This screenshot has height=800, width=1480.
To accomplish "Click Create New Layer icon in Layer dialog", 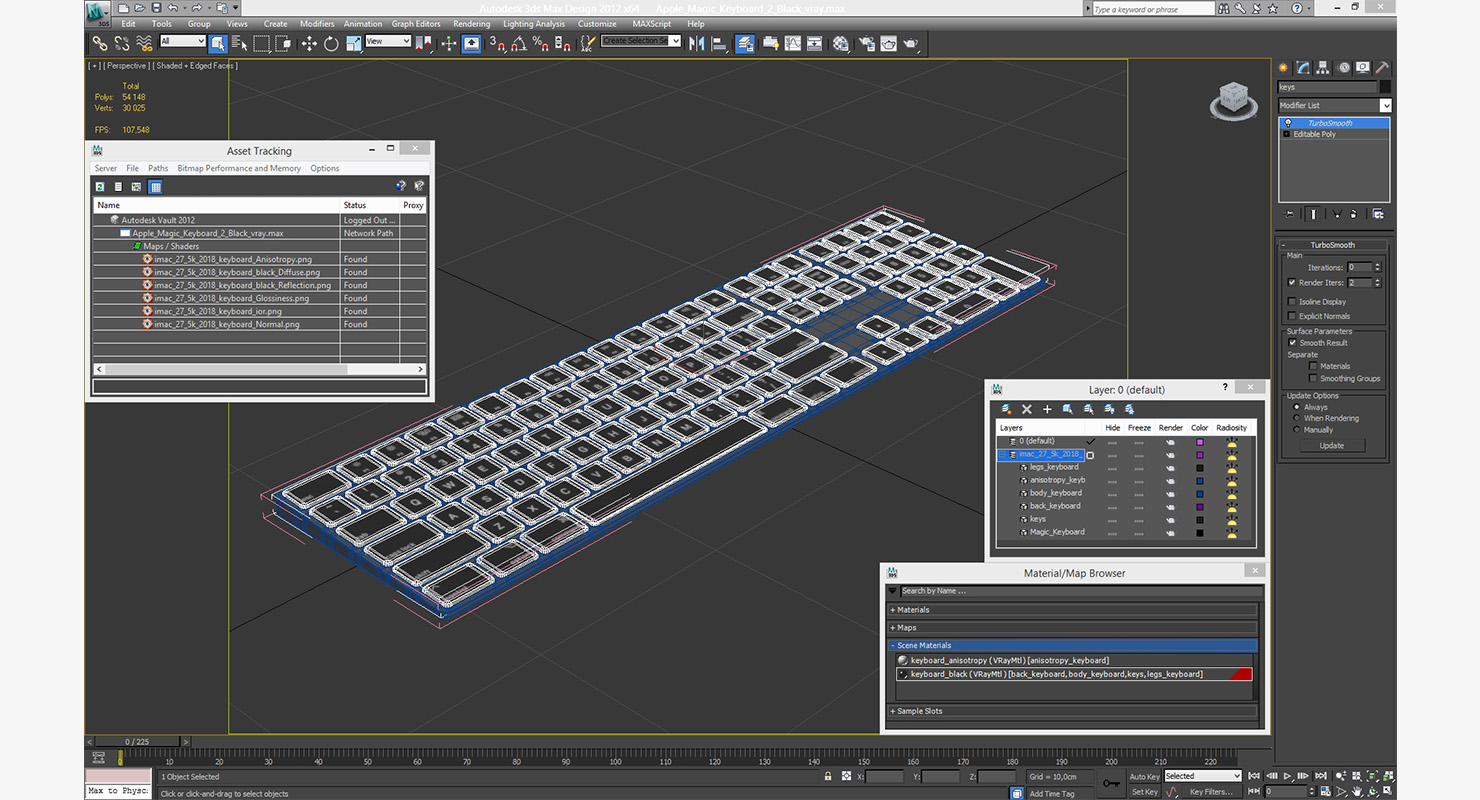I will click(1006, 409).
